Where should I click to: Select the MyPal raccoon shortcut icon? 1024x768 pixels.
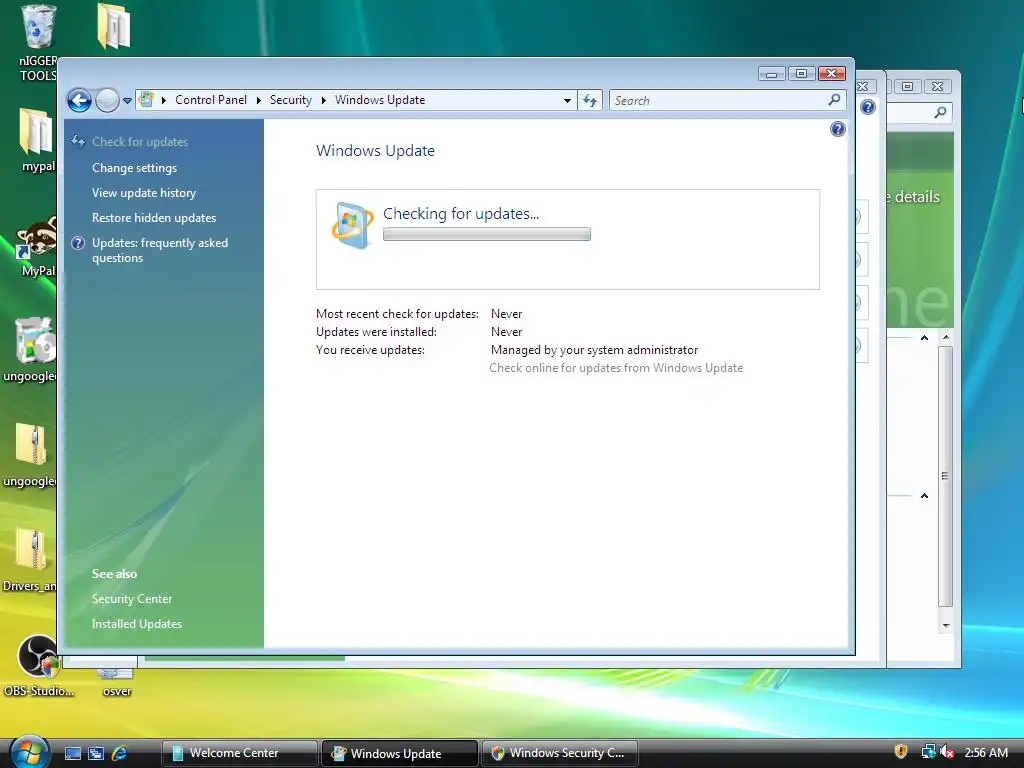pyautogui.click(x=37, y=238)
